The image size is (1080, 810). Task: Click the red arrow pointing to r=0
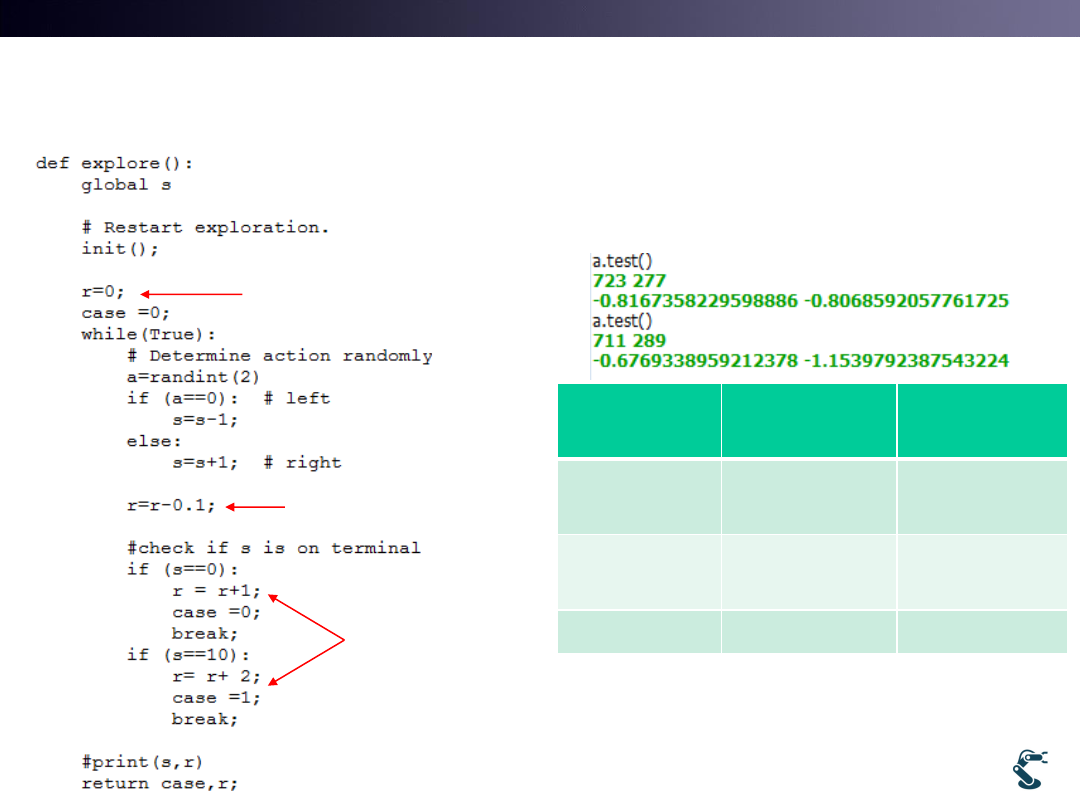point(191,294)
